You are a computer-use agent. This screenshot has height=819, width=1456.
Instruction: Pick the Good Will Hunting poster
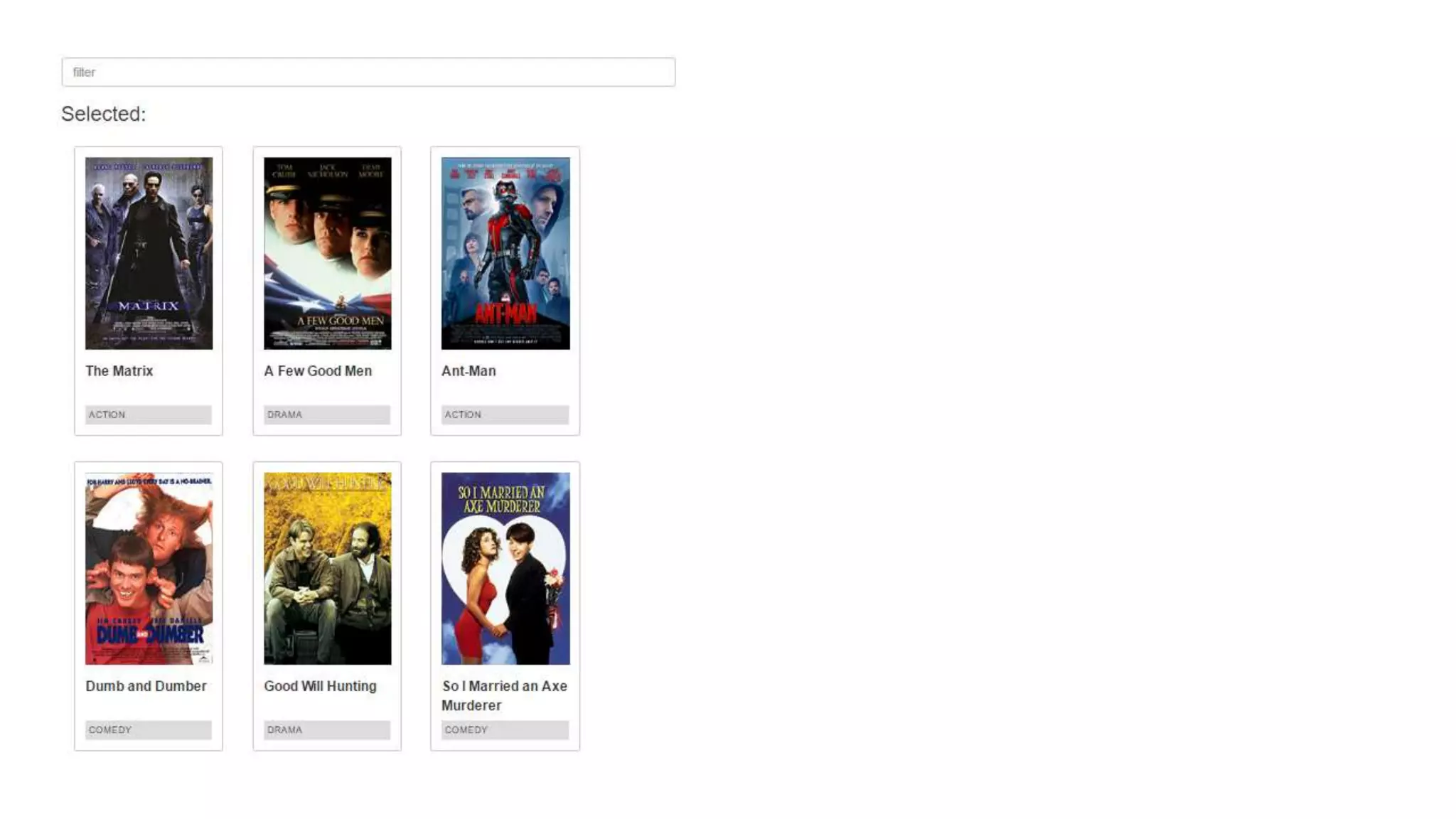point(327,569)
